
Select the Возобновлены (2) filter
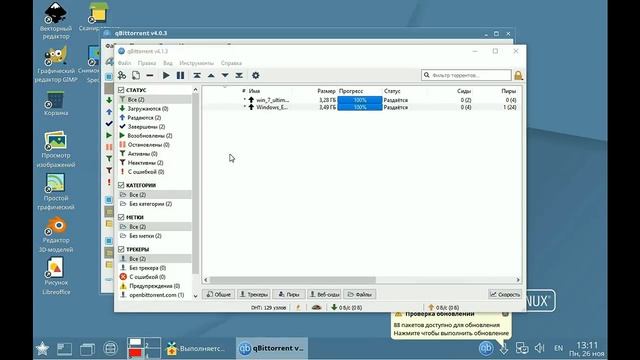coord(154,136)
